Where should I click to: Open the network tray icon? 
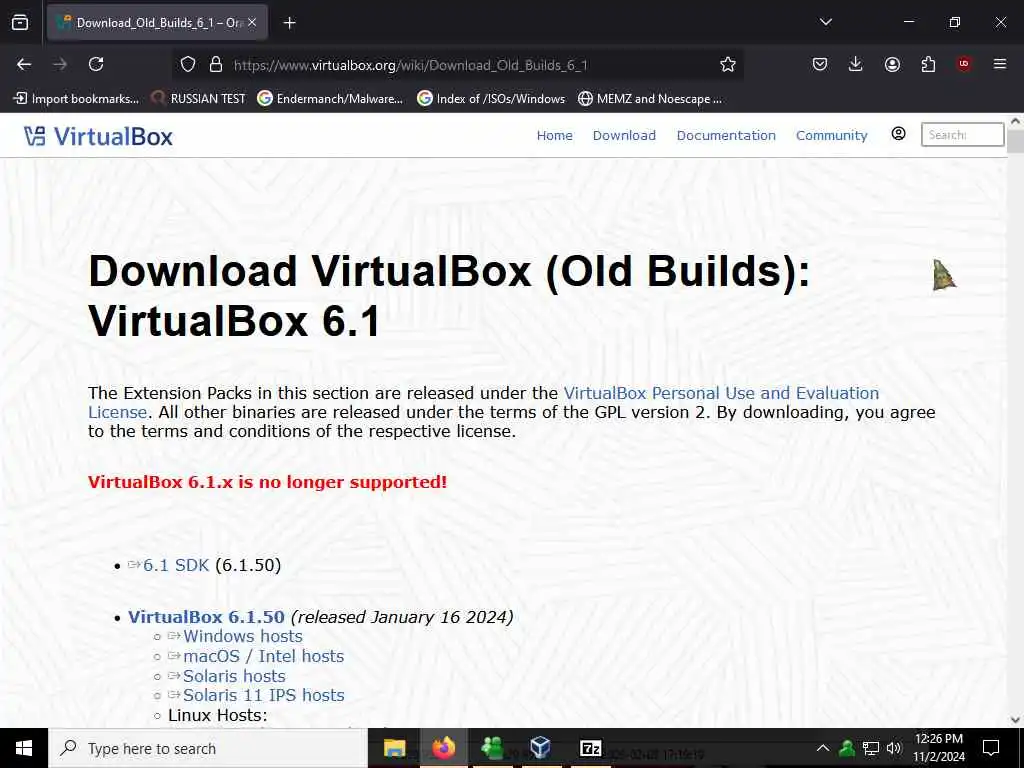pyautogui.click(x=871, y=748)
